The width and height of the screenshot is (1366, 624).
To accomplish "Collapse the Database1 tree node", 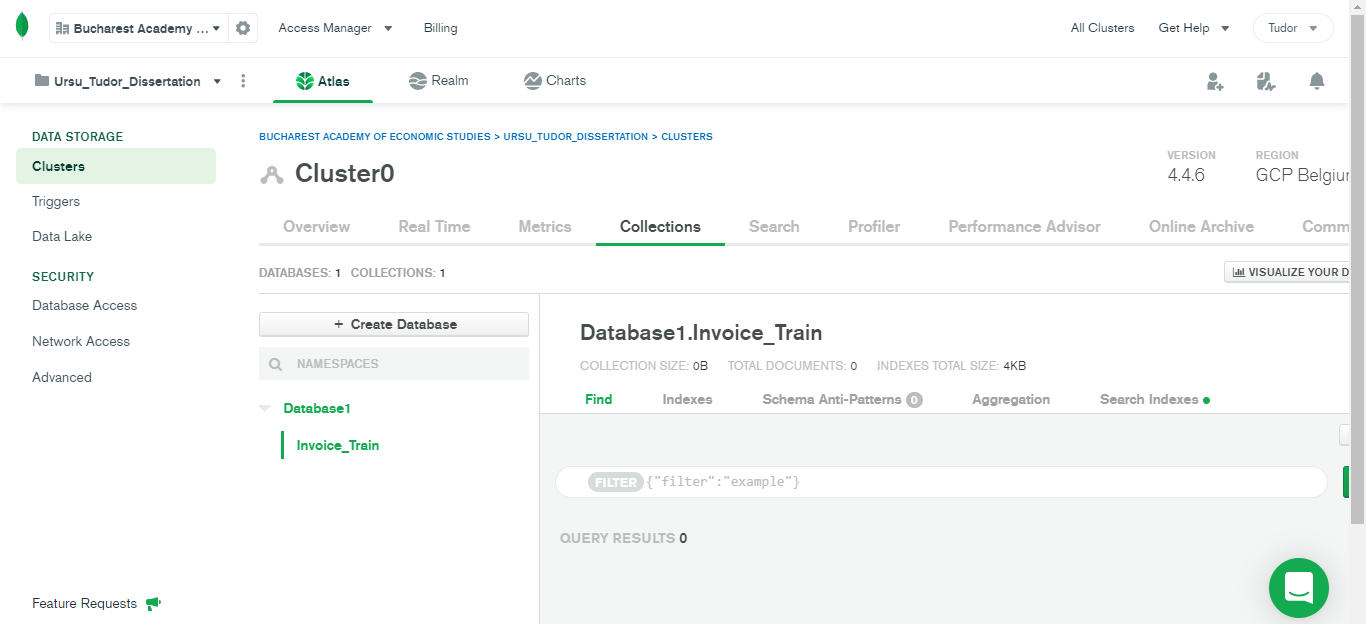I will pos(265,408).
